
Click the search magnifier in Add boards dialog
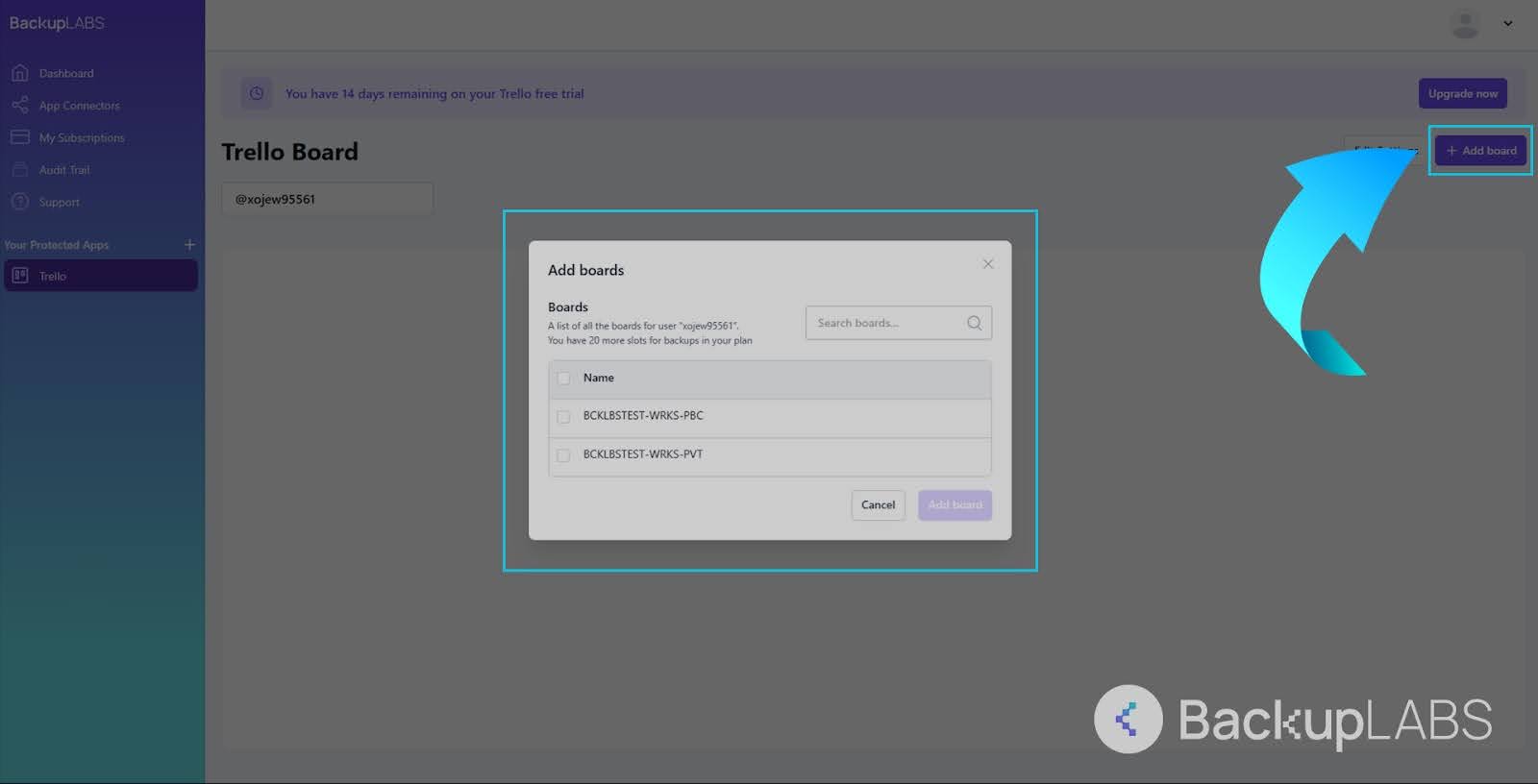pos(975,323)
